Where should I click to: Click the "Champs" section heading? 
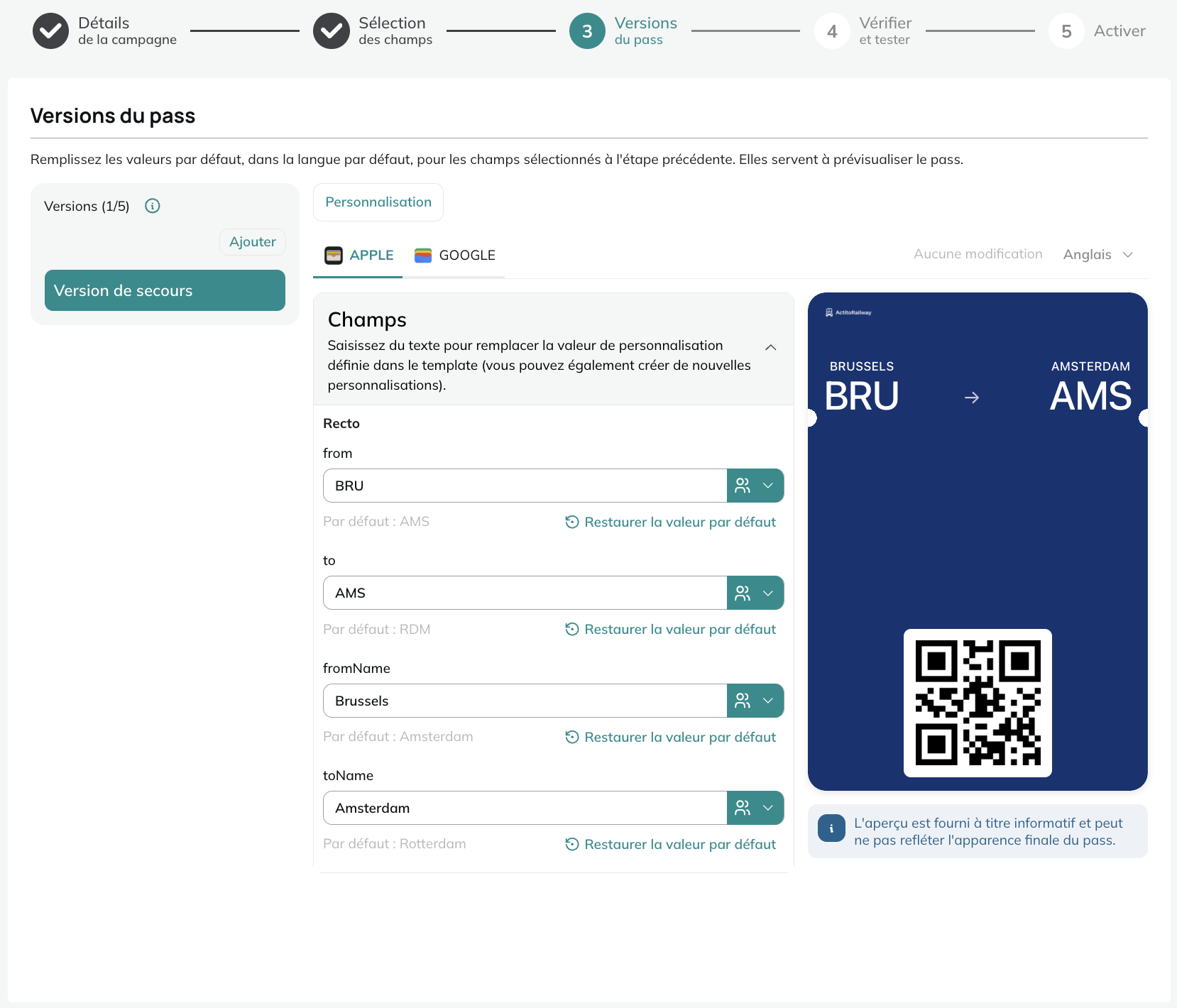click(367, 320)
